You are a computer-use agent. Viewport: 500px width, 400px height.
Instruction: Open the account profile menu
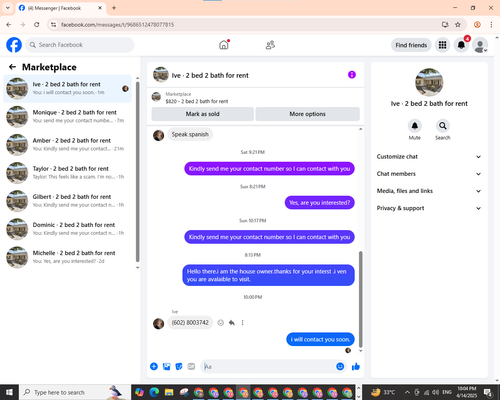tap(480, 45)
